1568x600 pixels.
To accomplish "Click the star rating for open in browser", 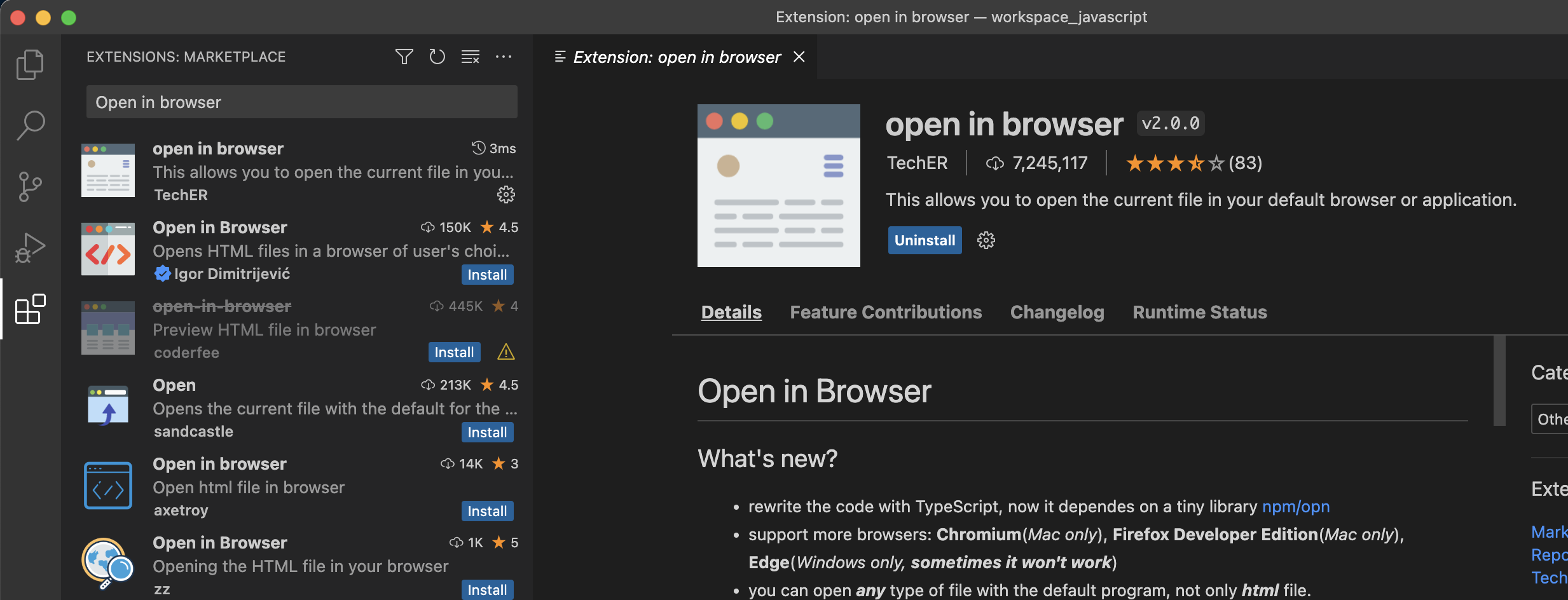I will tap(1174, 163).
